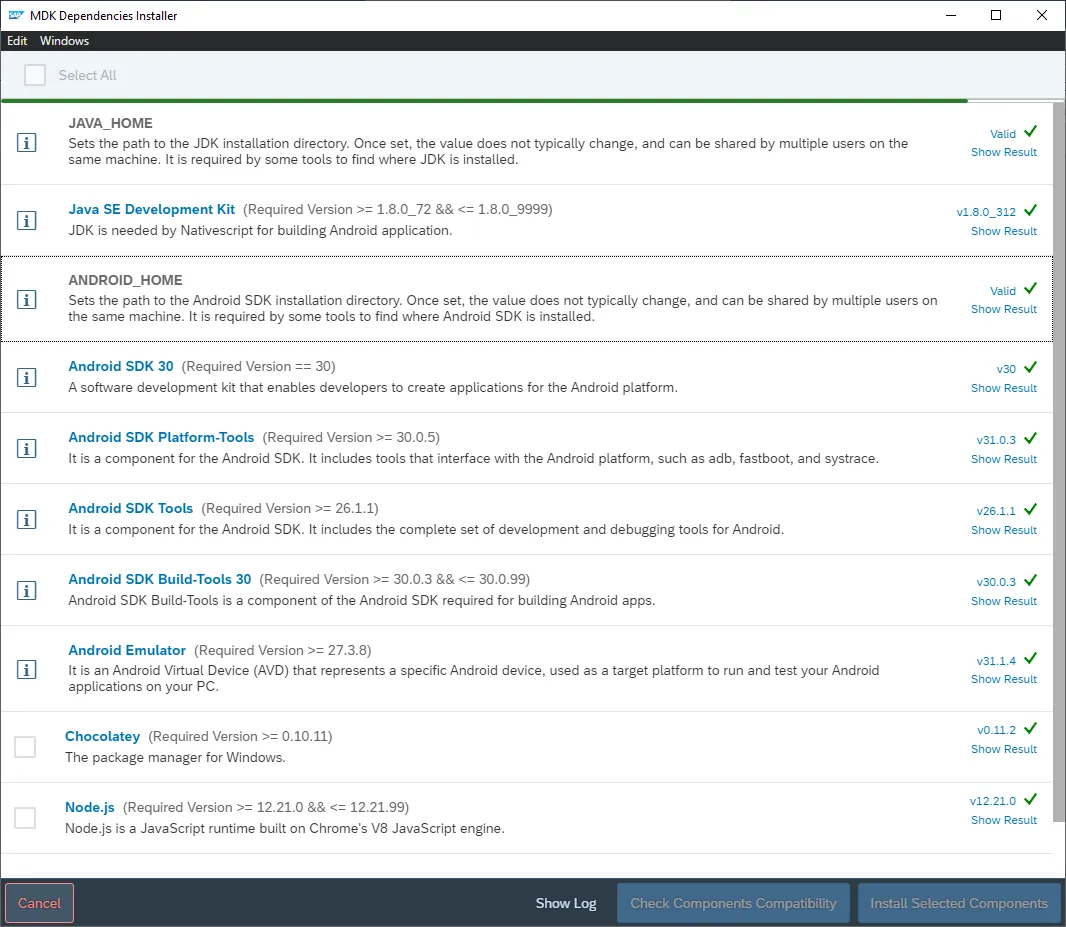Click the ANDROID_HOME info icon

[x=27, y=299]
